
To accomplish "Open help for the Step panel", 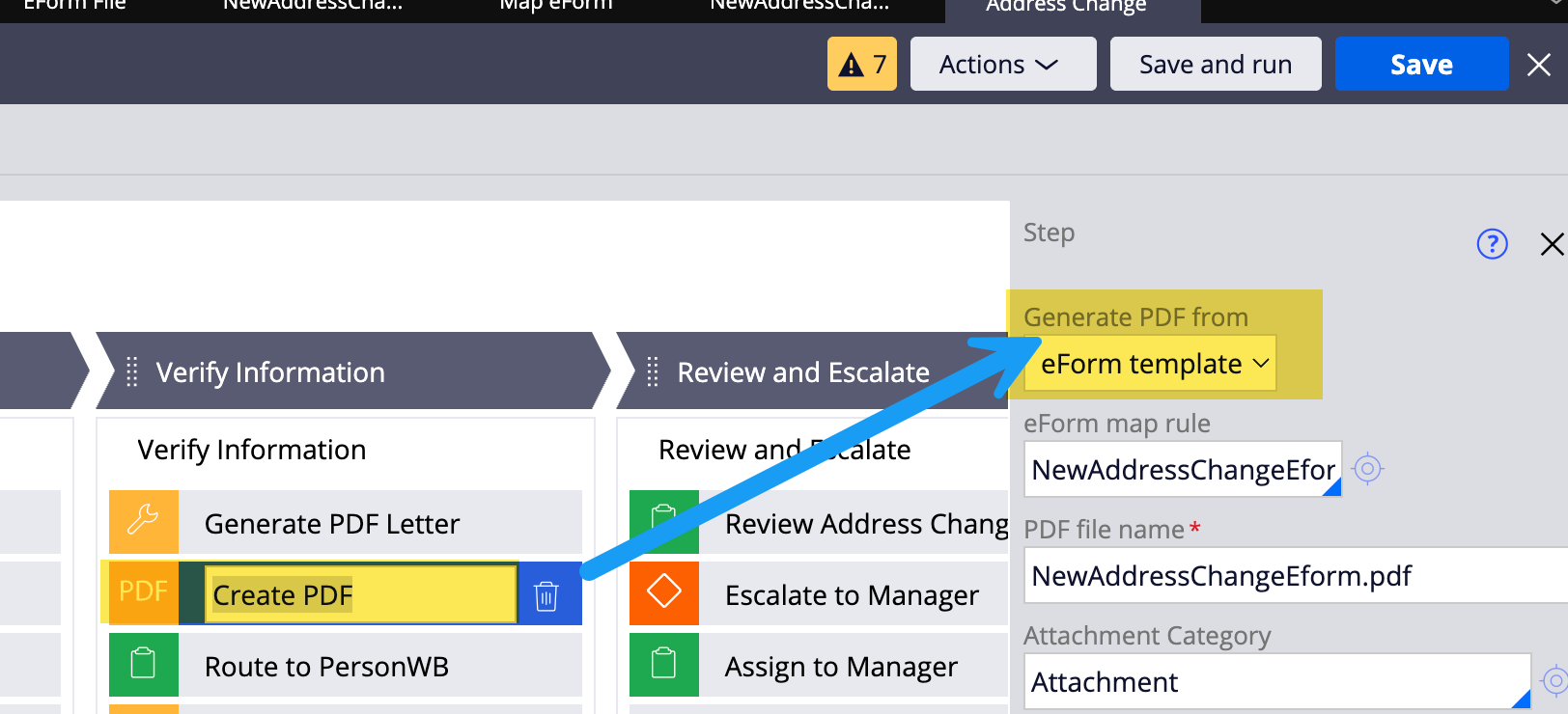I will [x=1492, y=244].
